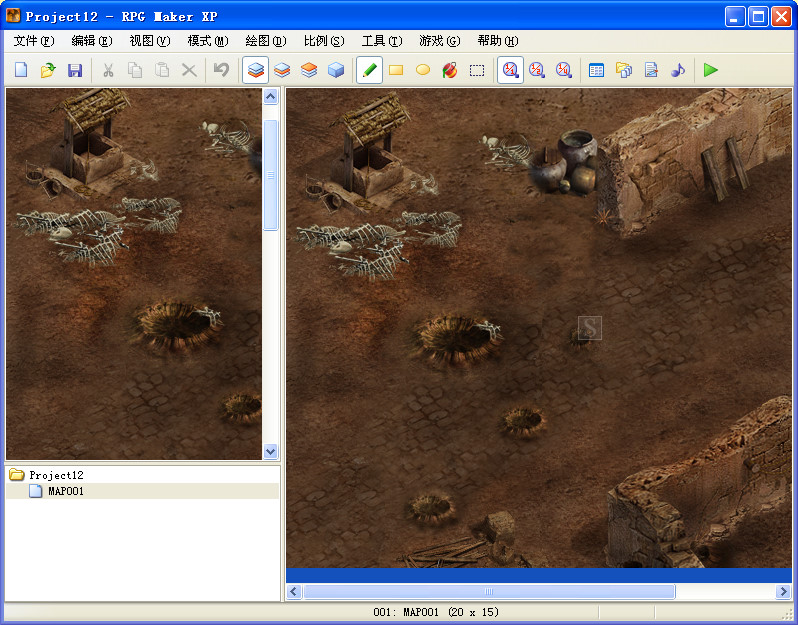
Task: Open the Sound Test music note icon
Action: [678, 70]
